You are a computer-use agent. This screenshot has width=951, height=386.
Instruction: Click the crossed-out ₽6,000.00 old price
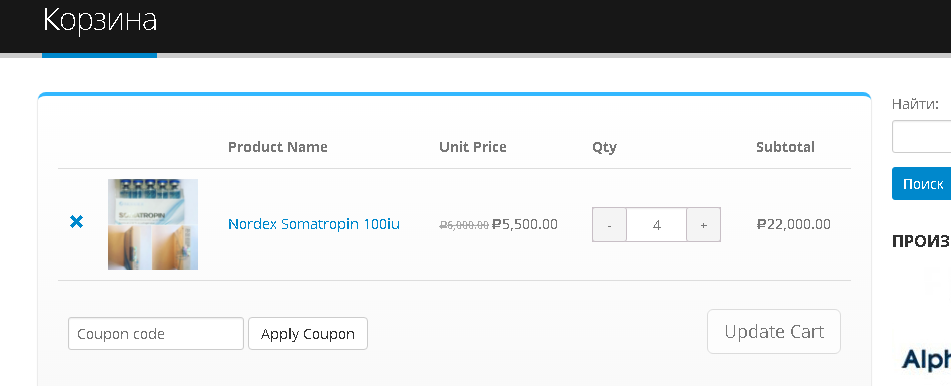point(464,225)
